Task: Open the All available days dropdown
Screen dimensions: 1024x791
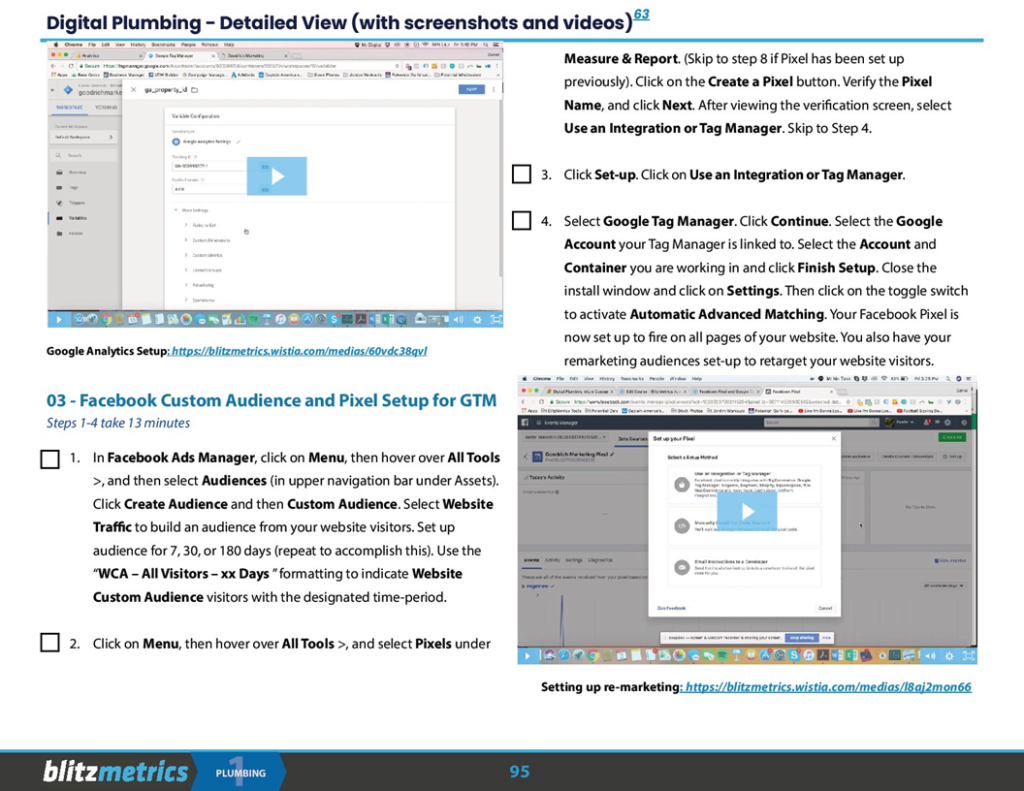Action: click(943, 585)
